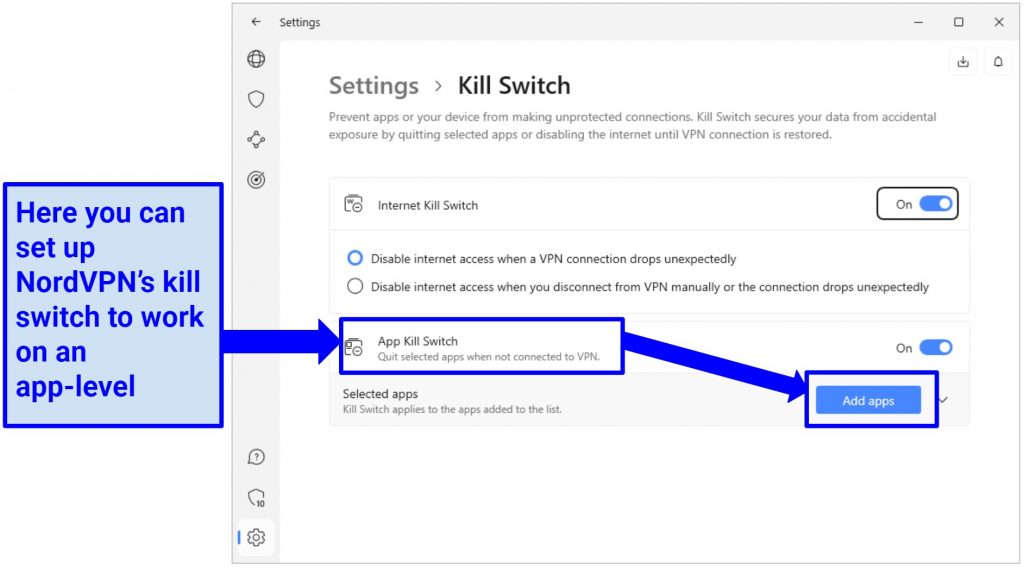This screenshot has width=1024, height=568.
Task: Close the Settings window
Action: click(x=999, y=22)
